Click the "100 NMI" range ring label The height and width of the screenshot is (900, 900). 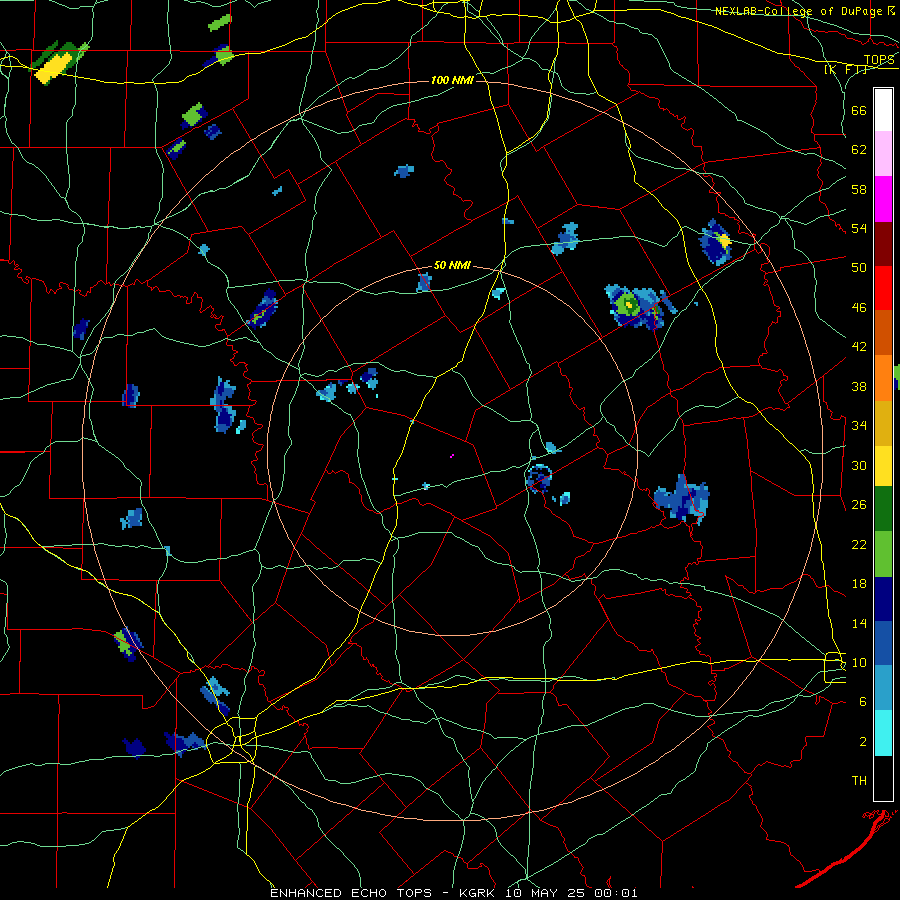[452, 80]
